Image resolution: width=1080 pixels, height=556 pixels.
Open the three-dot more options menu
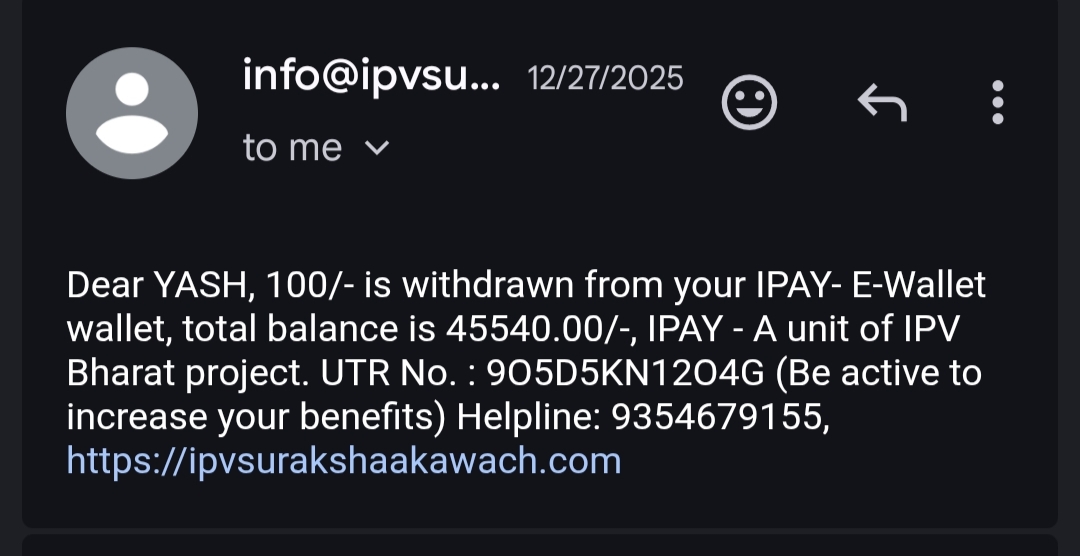coord(997,102)
